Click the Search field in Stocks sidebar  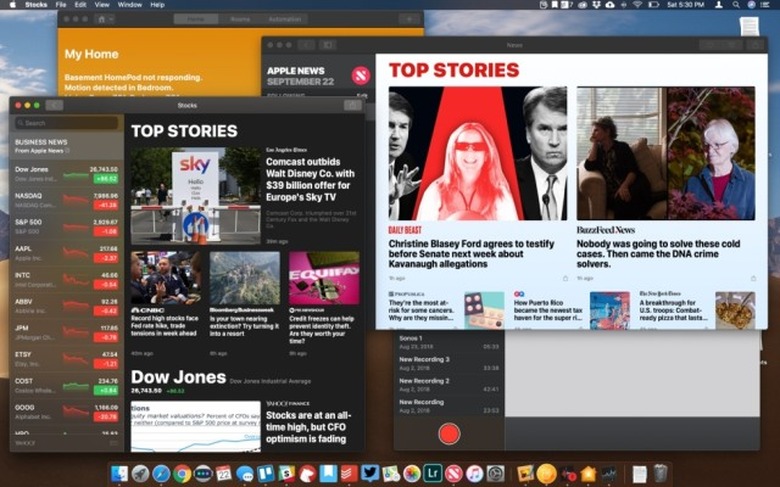click(67, 123)
